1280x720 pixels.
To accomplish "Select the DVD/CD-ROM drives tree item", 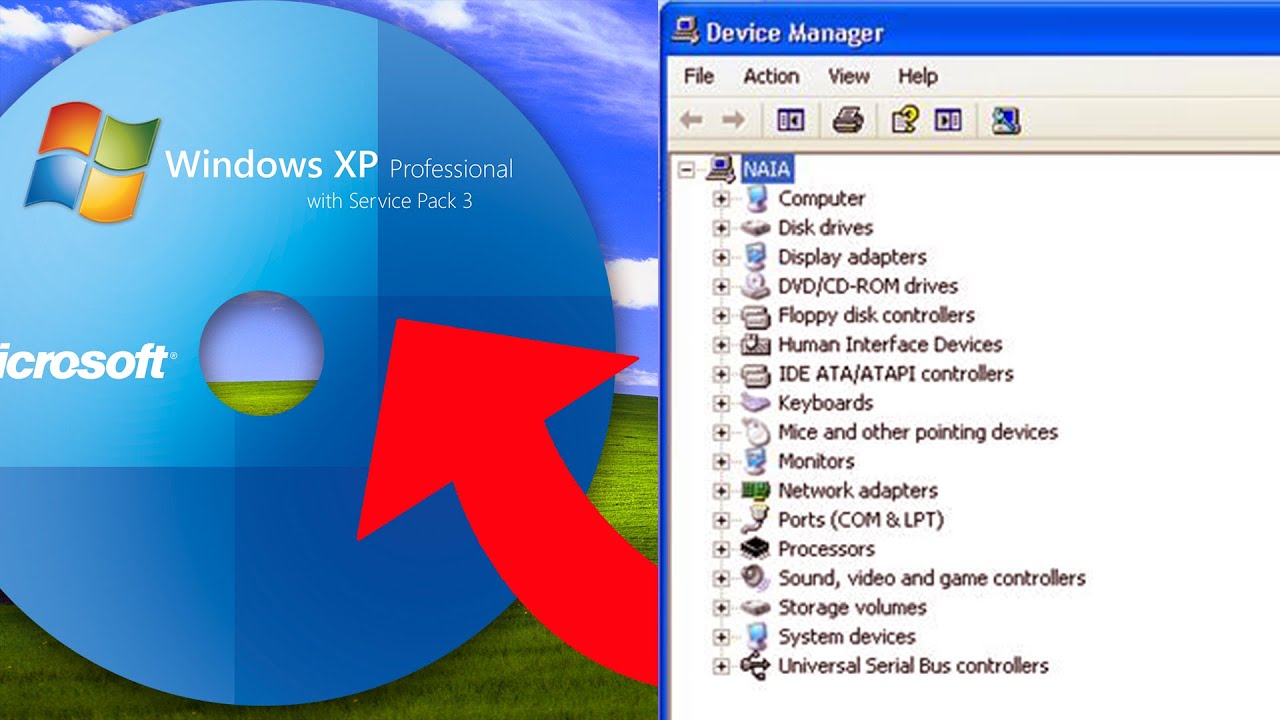I will click(x=868, y=286).
